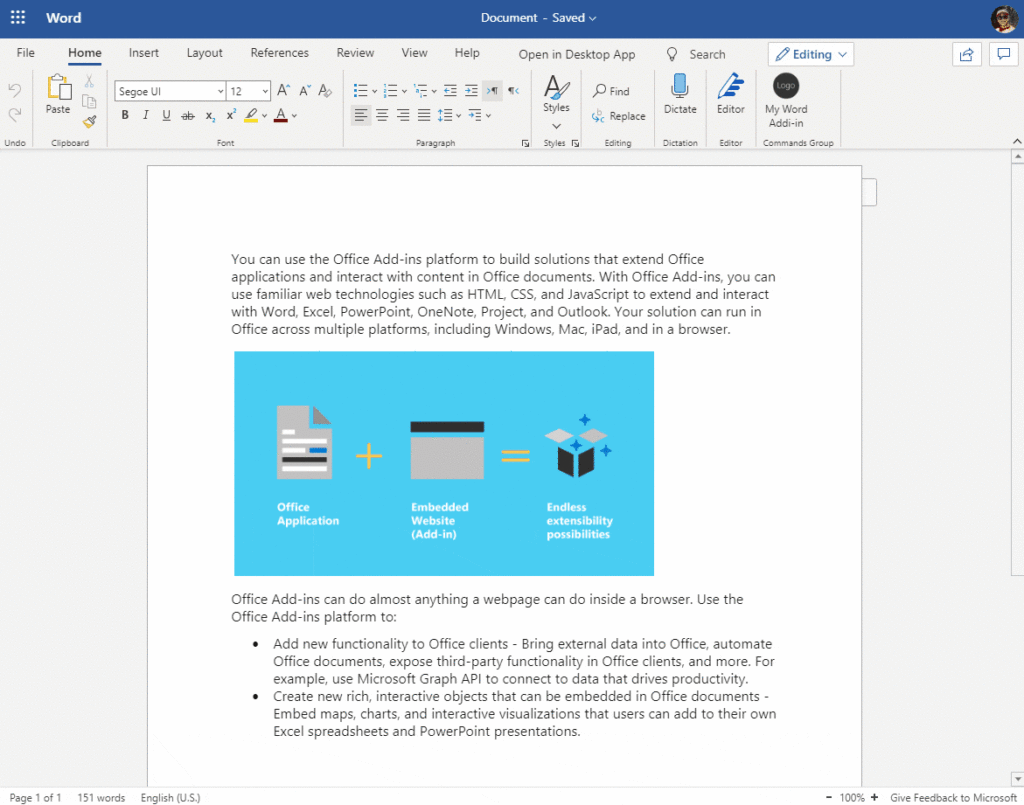Click the Clear Formatting icon
This screenshot has width=1024, height=805.
[325, 91]
